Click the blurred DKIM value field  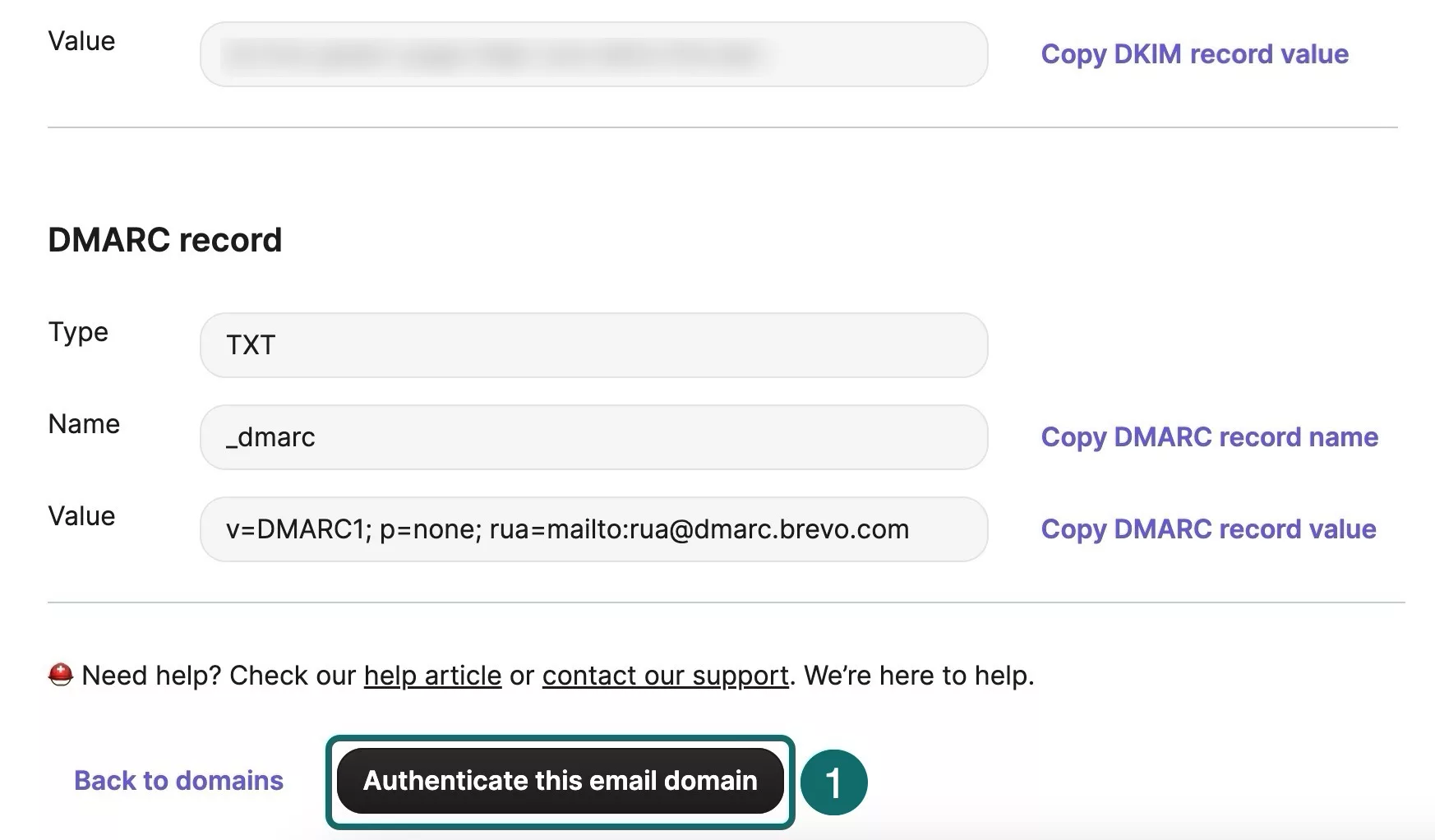593,54
